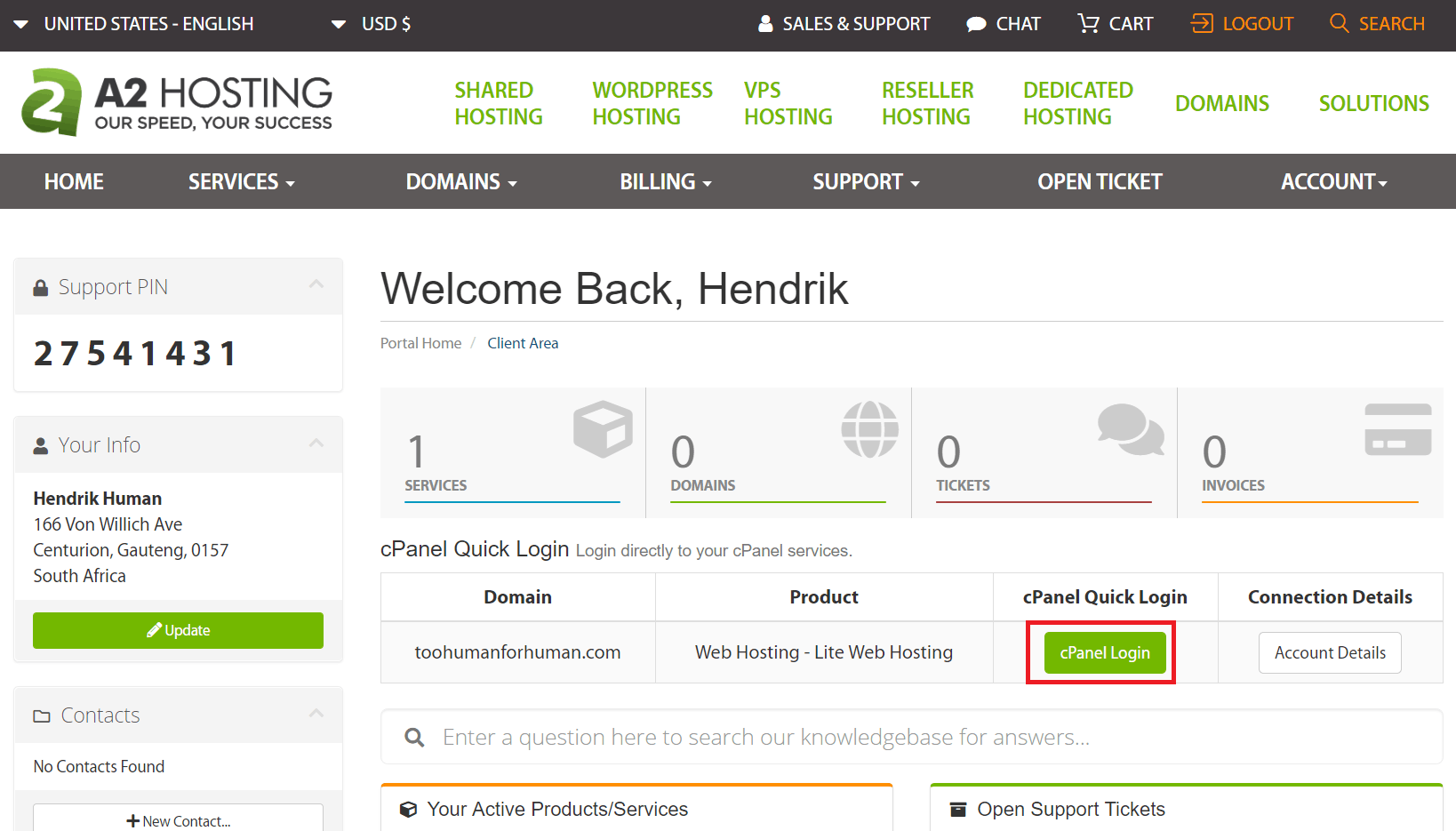
Task: Click the knowledgebase search input field
Action: tap(924, 737)
